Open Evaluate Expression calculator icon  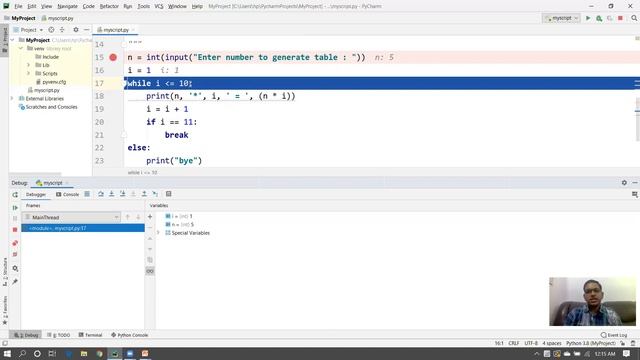tap(168, 194)
